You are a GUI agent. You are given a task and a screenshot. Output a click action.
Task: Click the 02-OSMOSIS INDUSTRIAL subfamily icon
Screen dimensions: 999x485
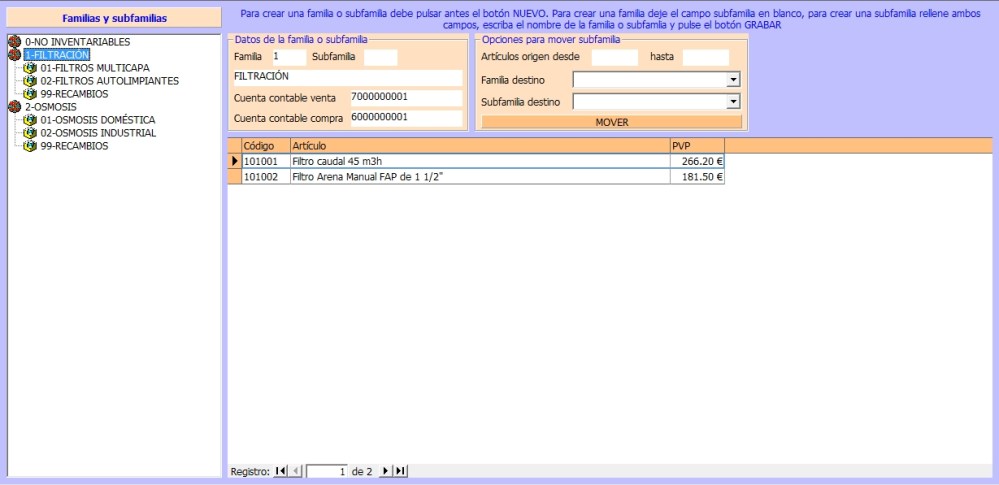[x=30, y=133]
